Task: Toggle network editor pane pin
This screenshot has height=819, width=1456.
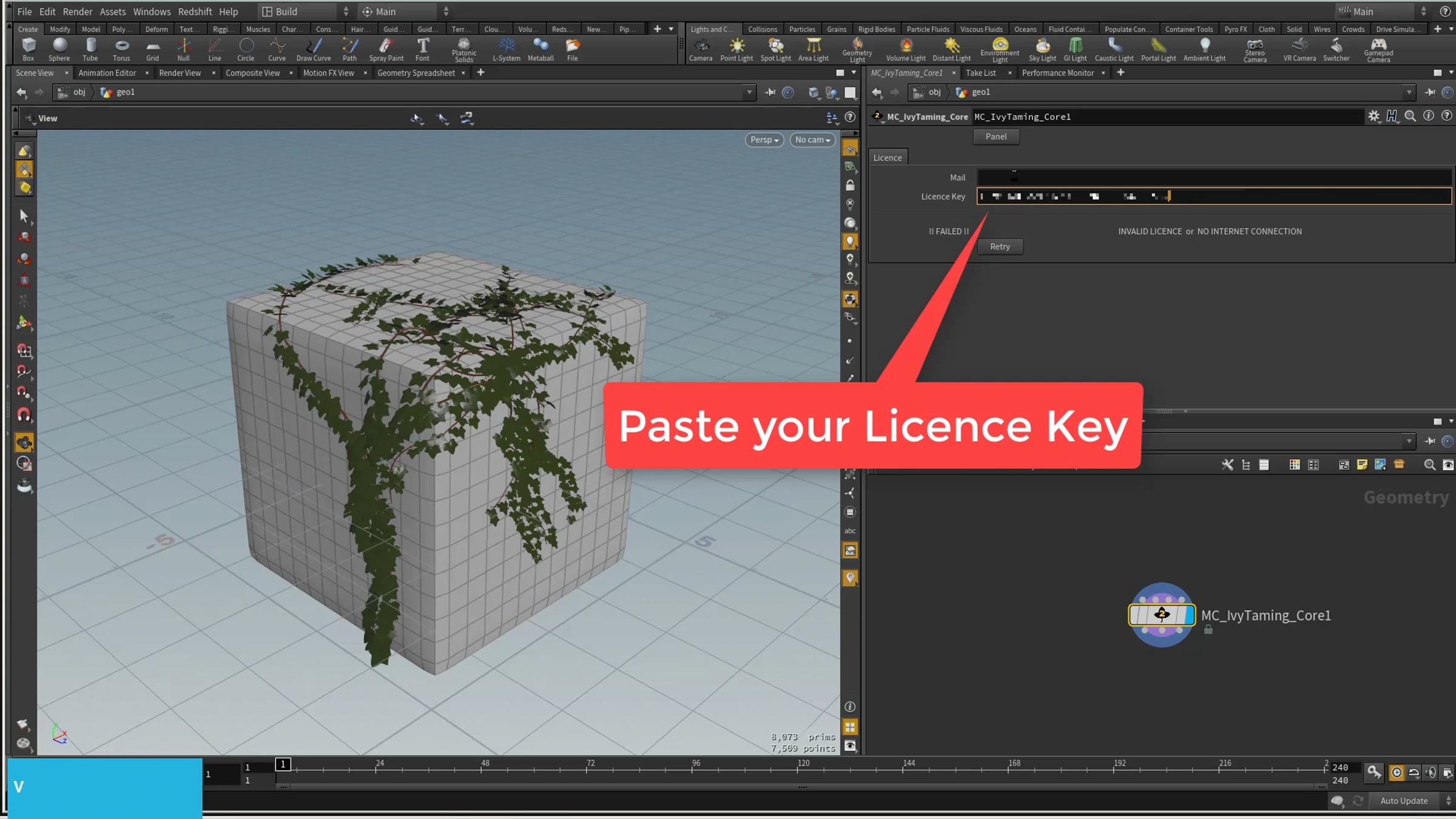Action: click(1430, 441)
